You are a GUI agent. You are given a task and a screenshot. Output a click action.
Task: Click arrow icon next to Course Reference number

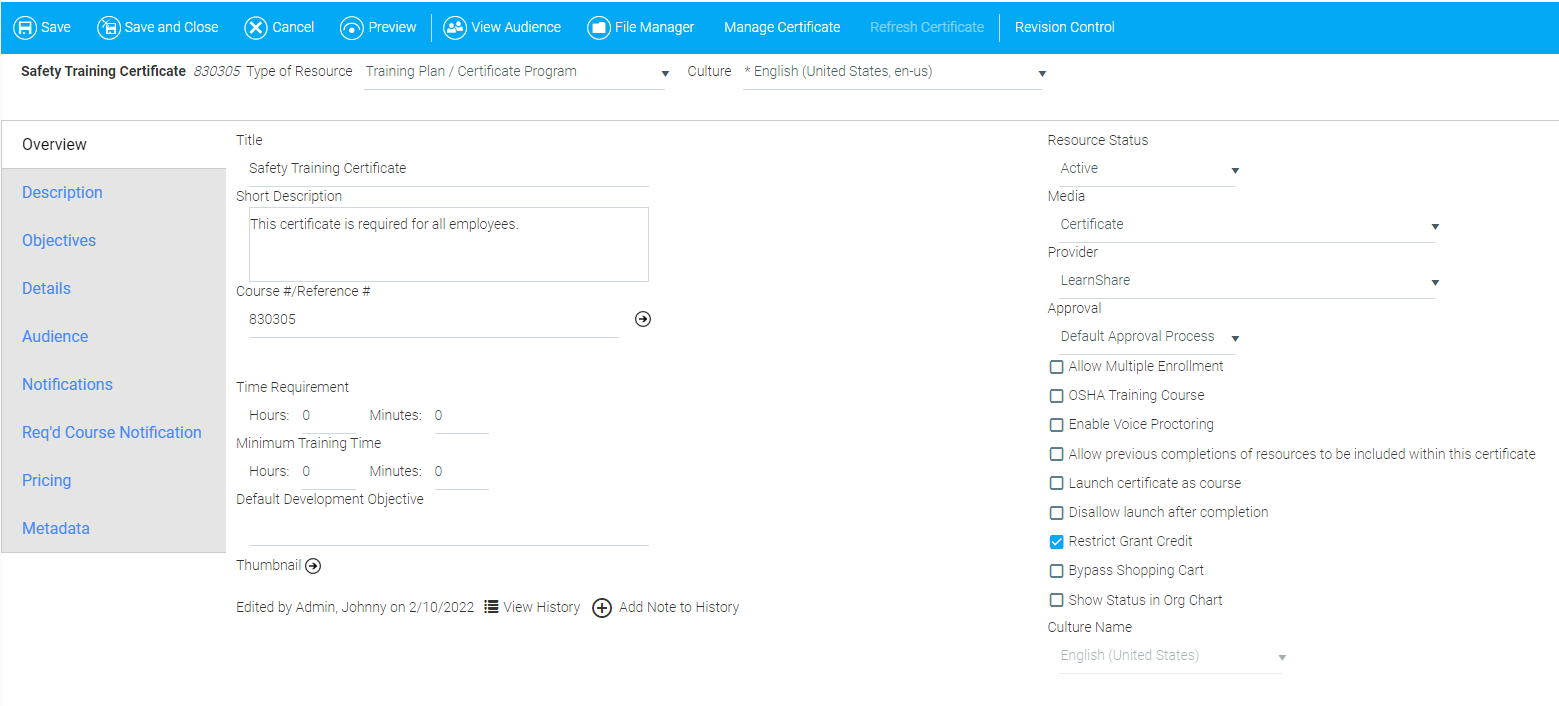tap(643, 319)
